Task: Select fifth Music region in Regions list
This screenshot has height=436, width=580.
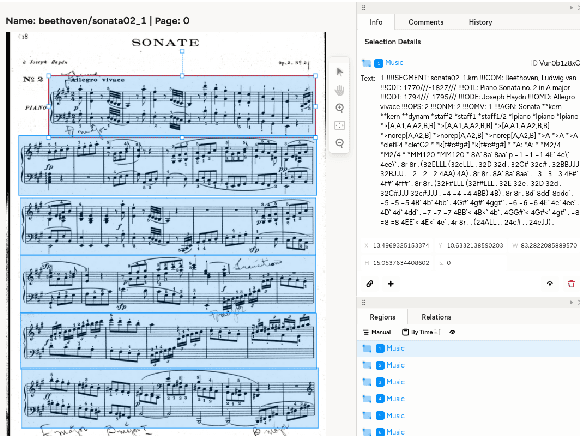Action: click(x=468, y=415)
